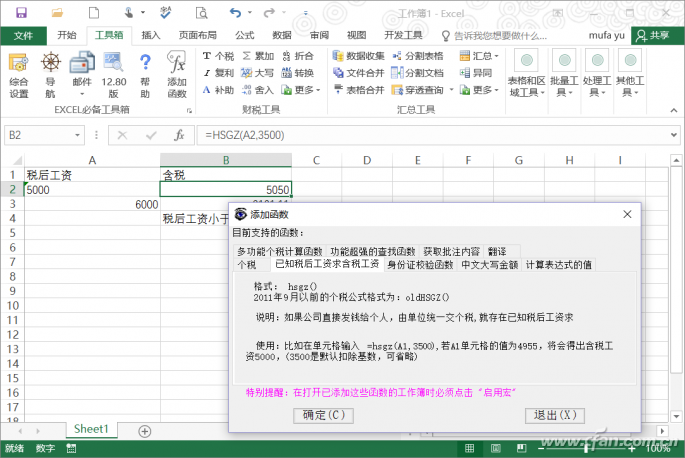685x458 pixels.
Task: Run spelling check icon in quick access toolbar
Action: (x=166, y=13)
